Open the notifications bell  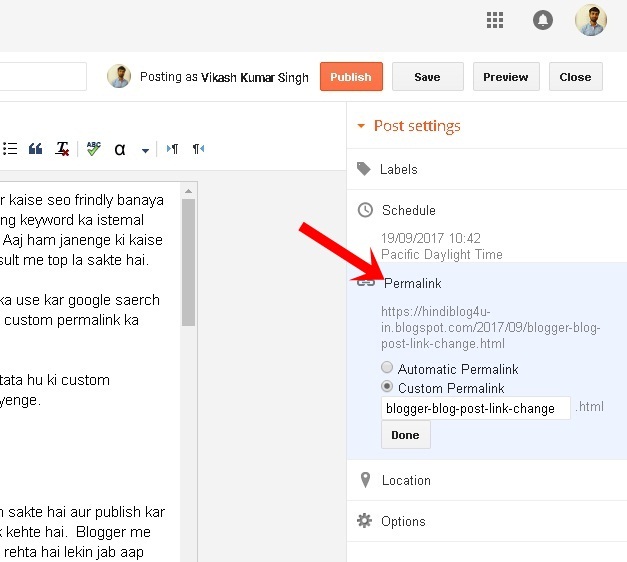click(x=543, y=20)
